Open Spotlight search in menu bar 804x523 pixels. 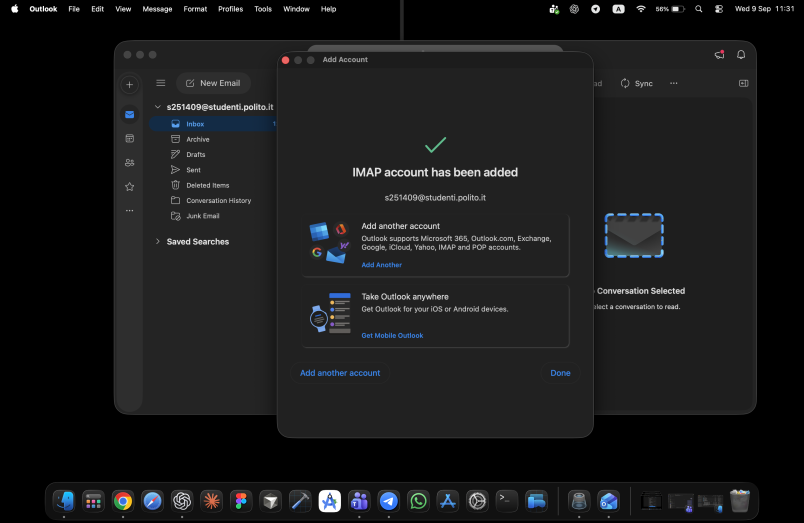698,9
